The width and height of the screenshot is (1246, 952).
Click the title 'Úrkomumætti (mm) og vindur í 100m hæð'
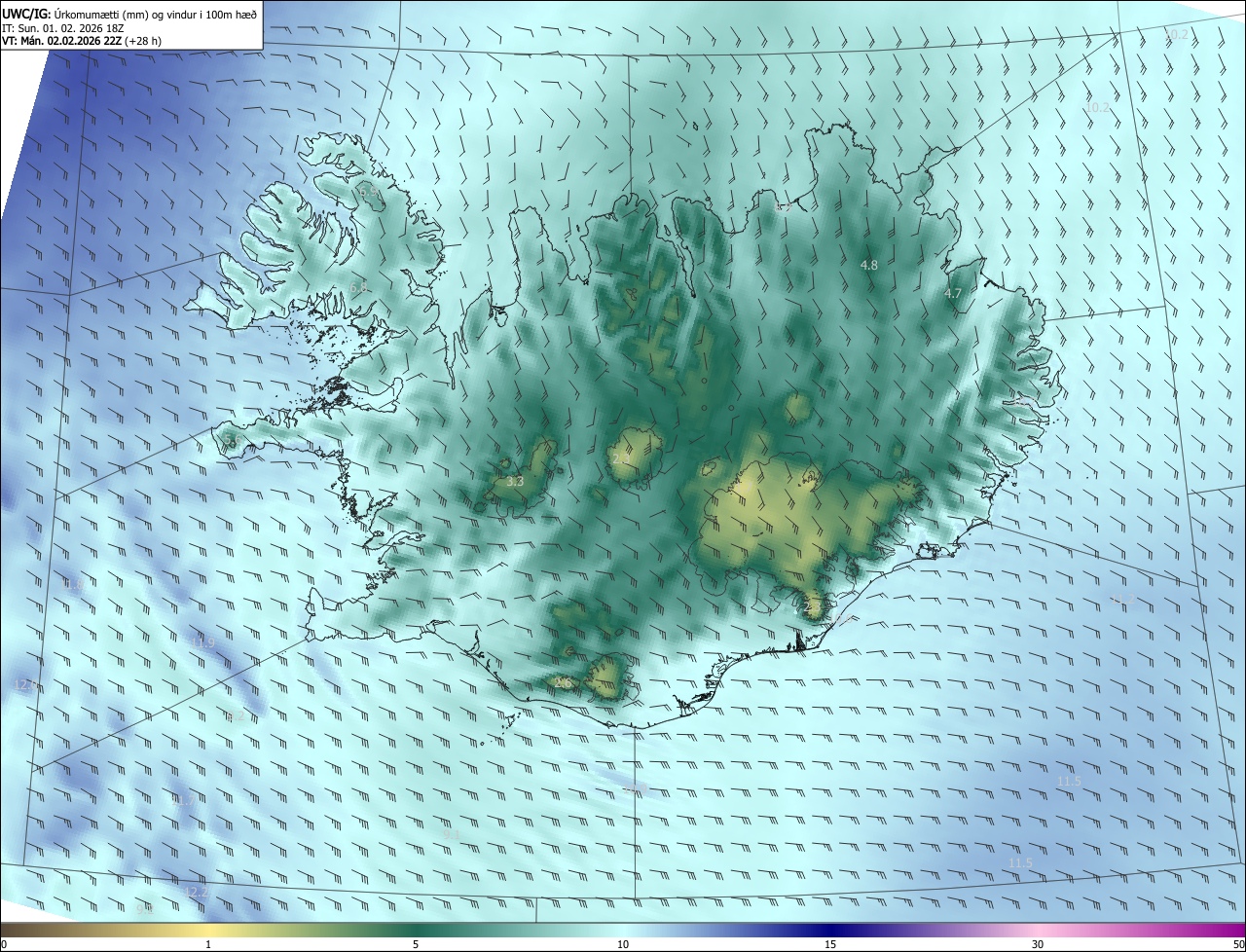(156, 14)
